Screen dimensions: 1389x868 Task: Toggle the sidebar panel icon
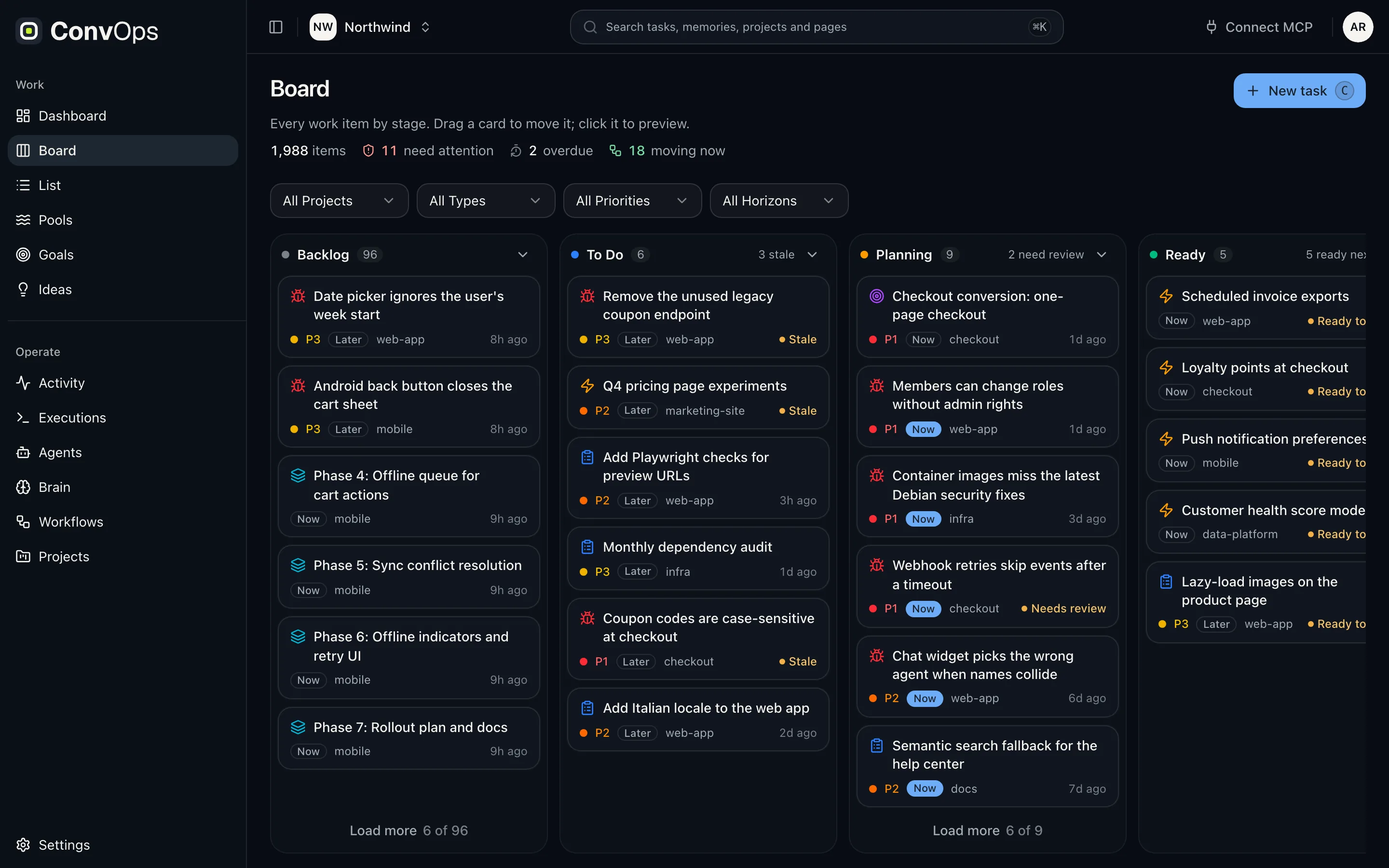275,27
